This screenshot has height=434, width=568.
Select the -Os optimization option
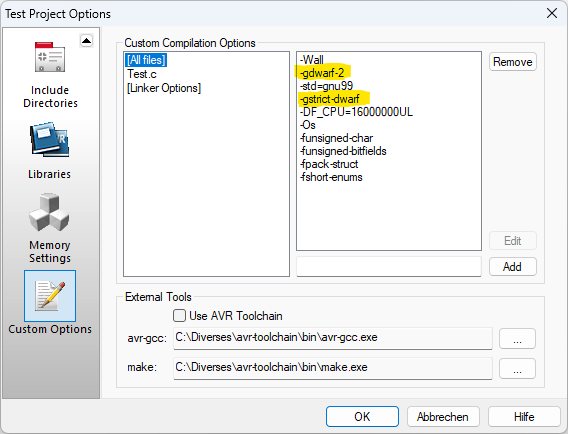(308, 125)
